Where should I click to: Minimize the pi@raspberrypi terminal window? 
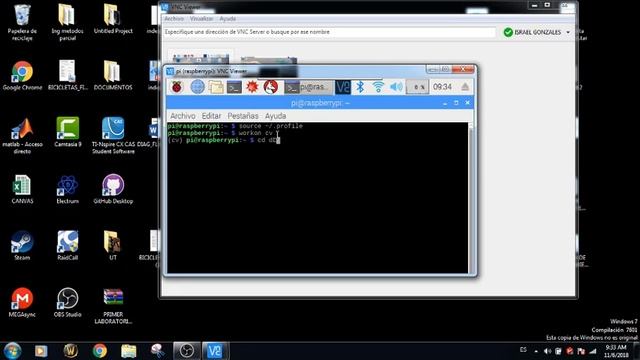click(445, 103)
